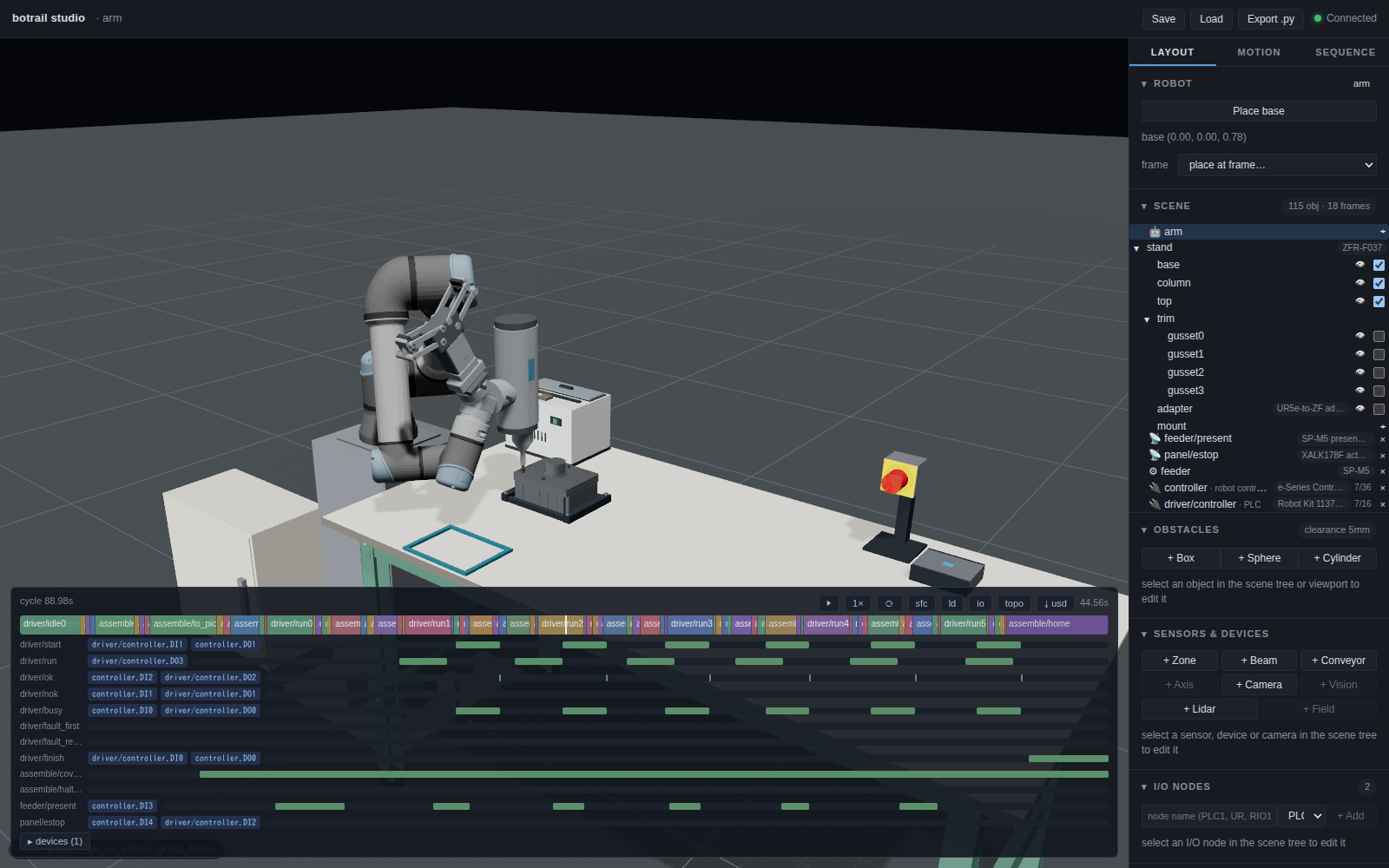Click the Place base button
Viewport: 1389px width, 868px height.
click(1259, 111)
